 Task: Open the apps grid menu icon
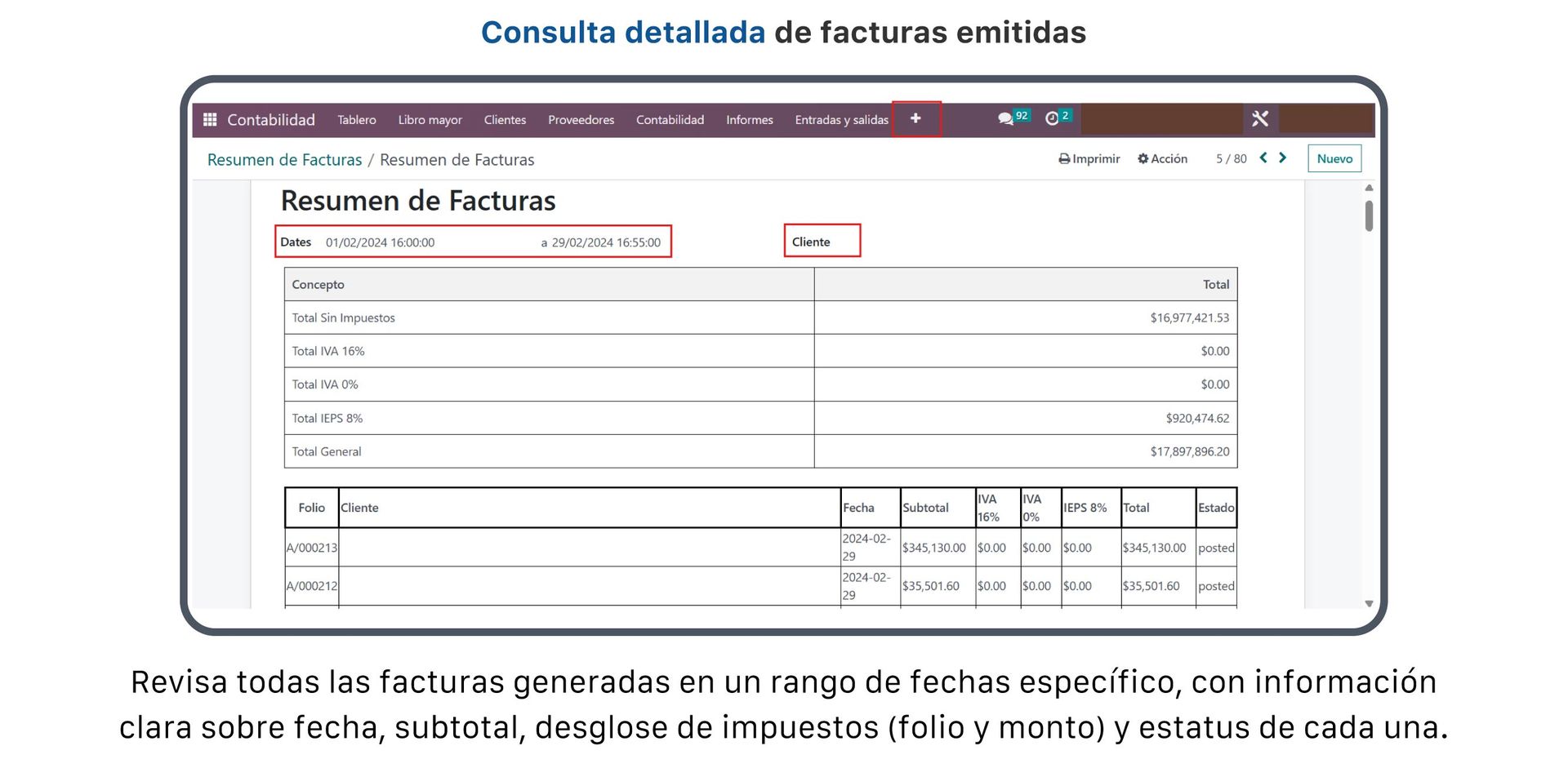tap(210, 119)
